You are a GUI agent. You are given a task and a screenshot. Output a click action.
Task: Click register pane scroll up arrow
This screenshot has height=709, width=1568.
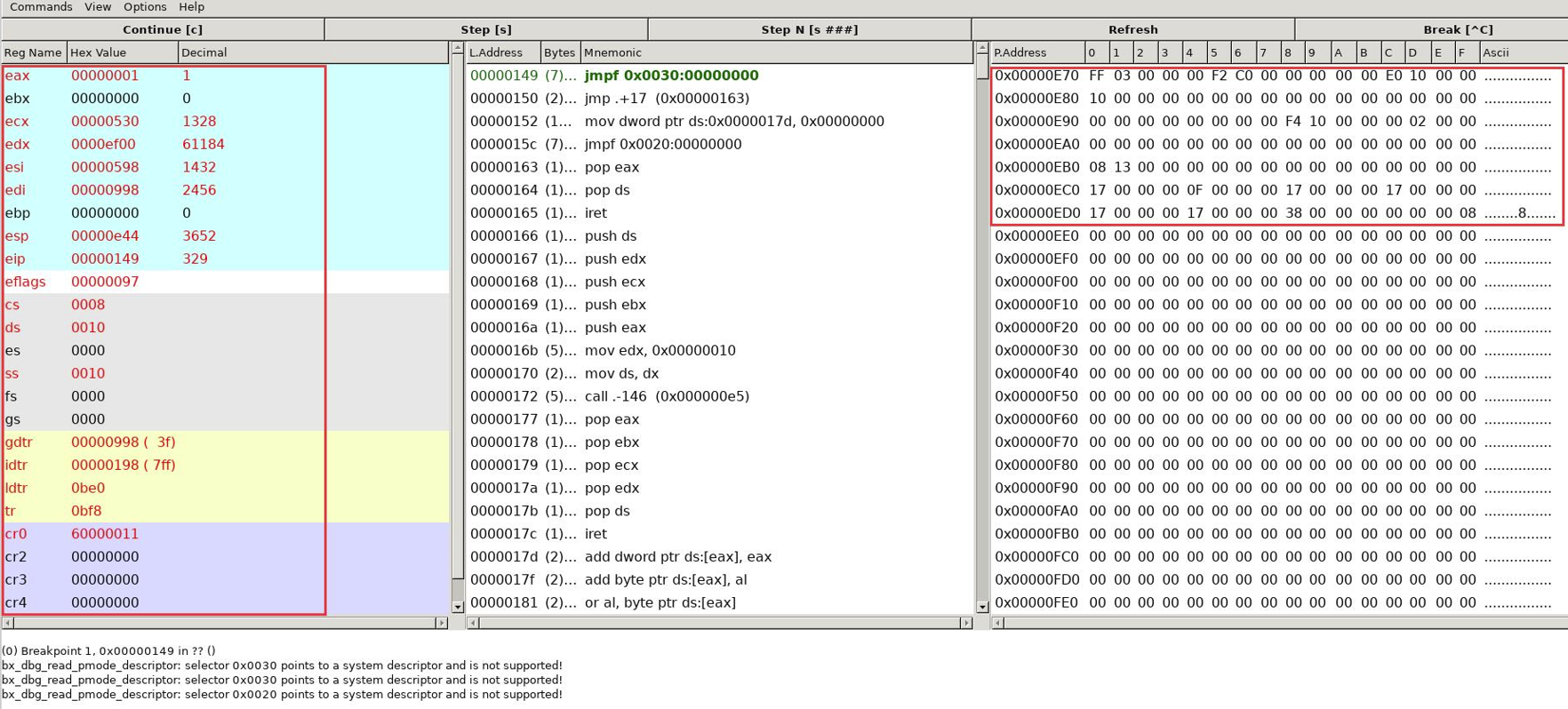(x=458, y=48)
